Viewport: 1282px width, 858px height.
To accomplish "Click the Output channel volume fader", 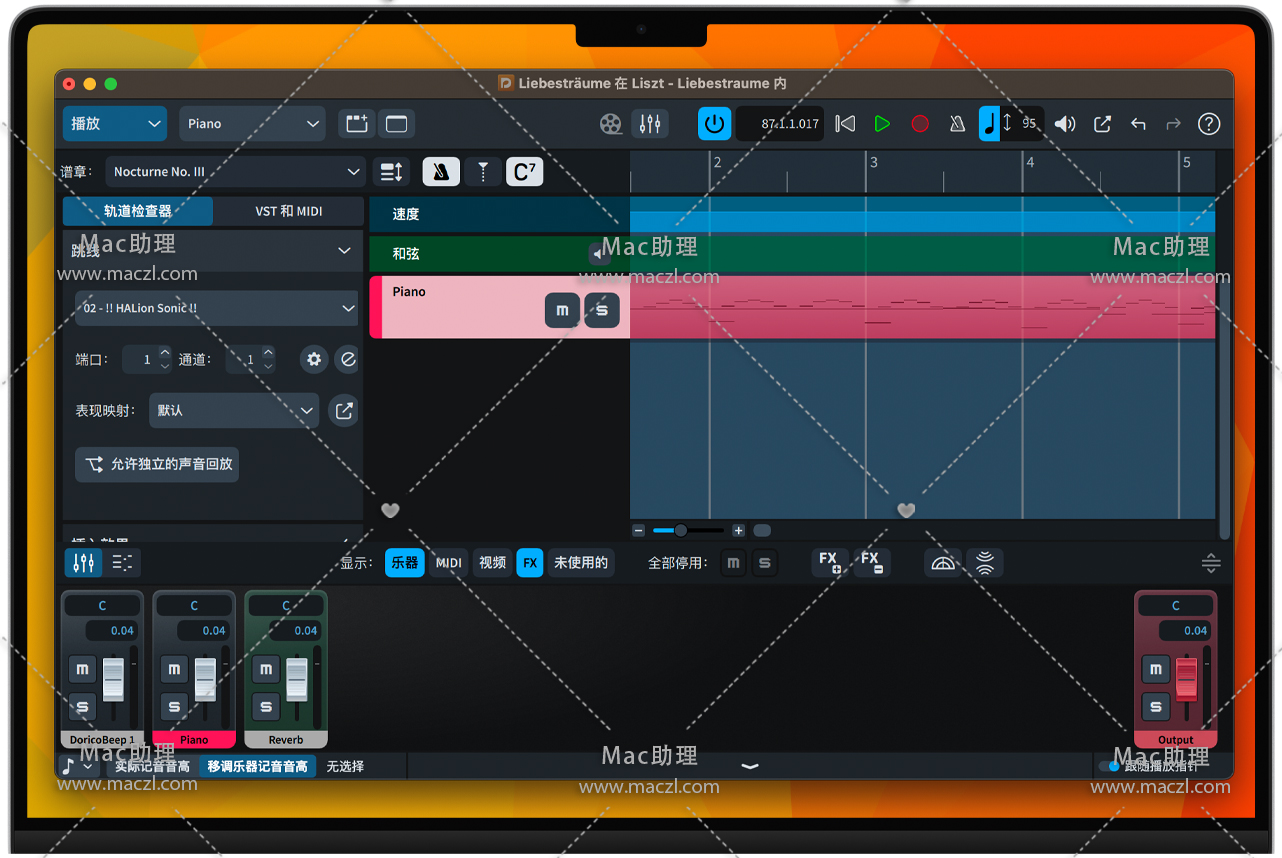I will (1186, 678).
